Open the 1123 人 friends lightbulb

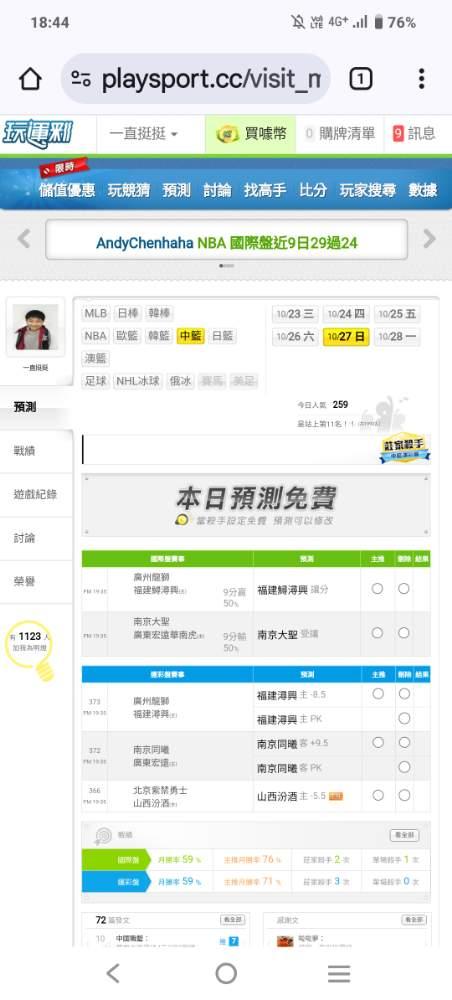tap(31, 647)
